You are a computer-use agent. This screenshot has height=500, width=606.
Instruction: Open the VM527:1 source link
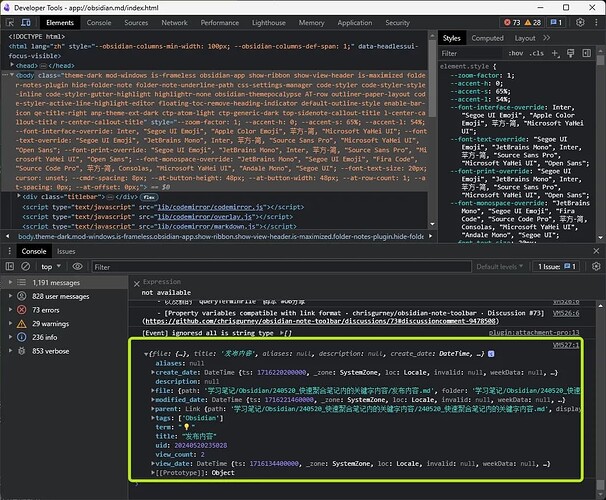tap(566, 345)
